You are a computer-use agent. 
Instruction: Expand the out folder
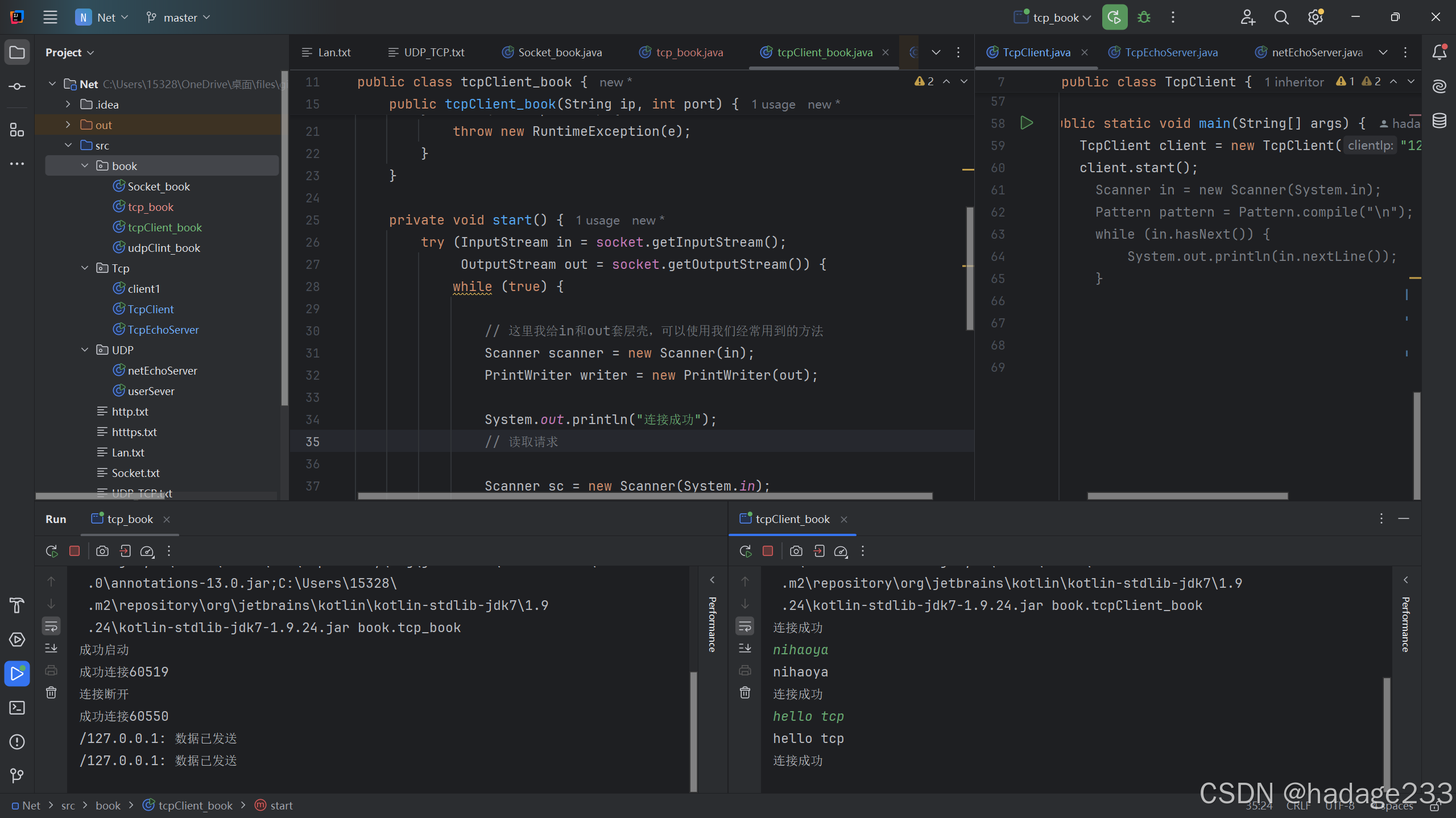tap(68, 125)
